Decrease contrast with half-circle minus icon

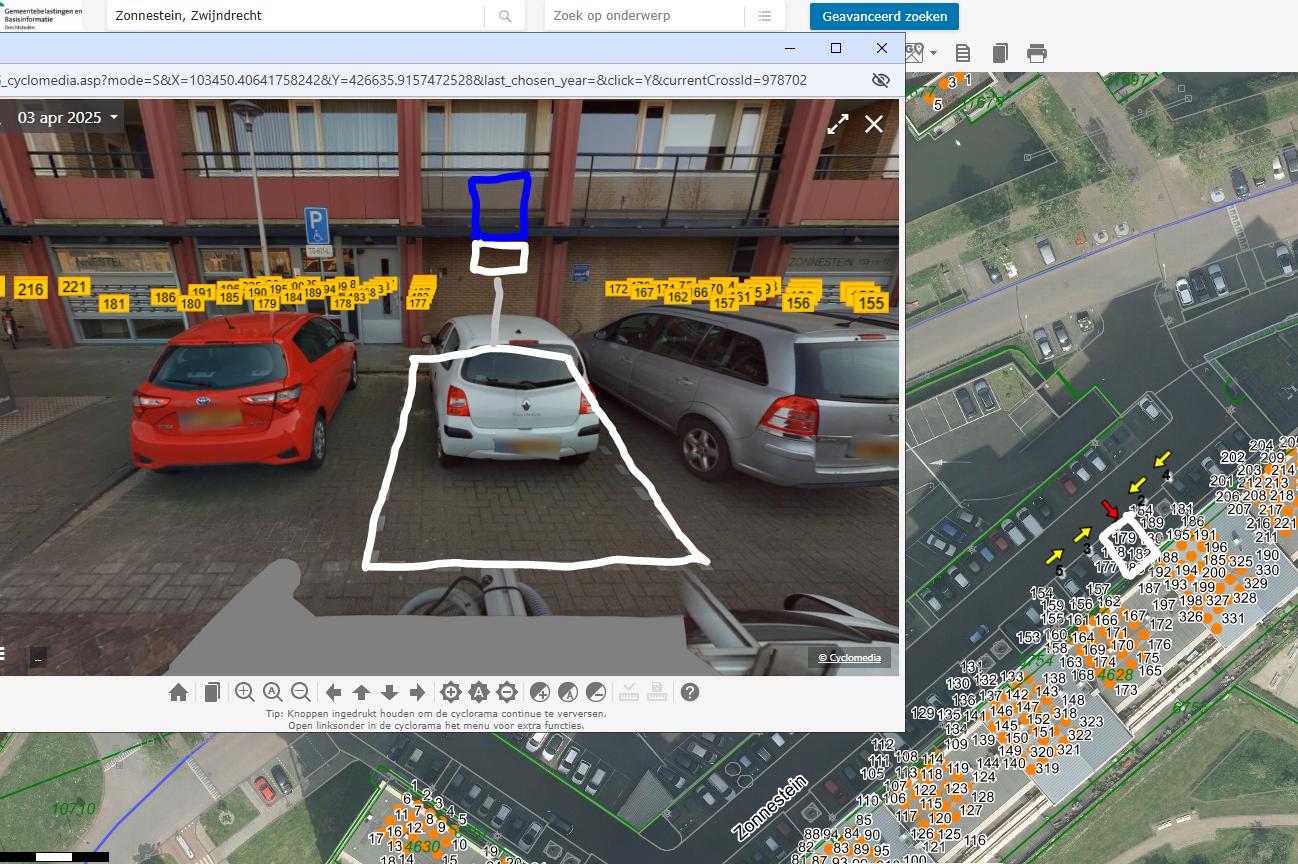595,692
